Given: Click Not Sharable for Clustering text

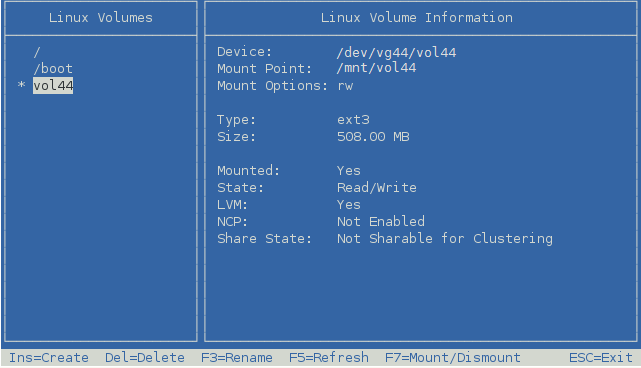Looking at the screenshot, I should click(445, 239).
